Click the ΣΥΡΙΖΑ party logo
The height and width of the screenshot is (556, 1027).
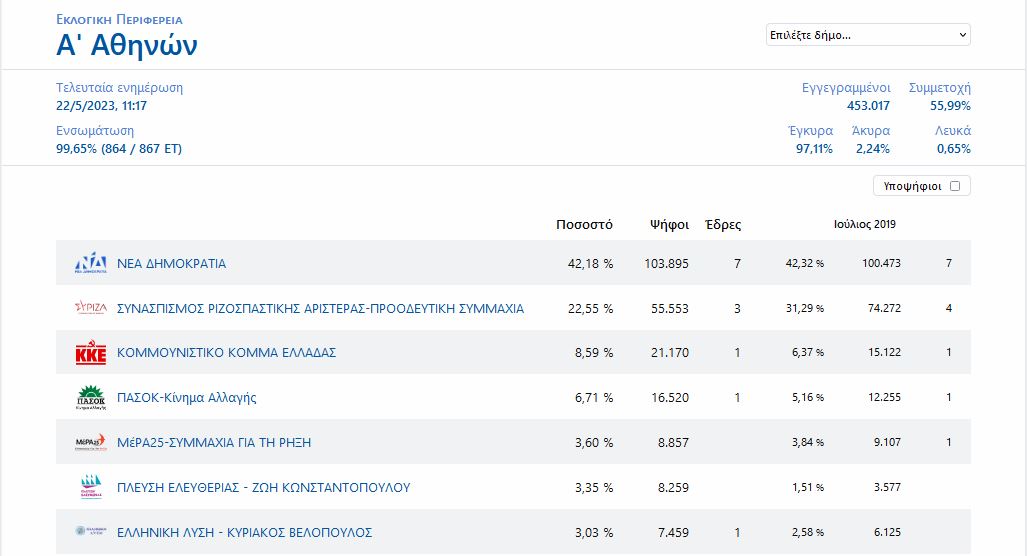pyautogui.click(x=91, y=308)
